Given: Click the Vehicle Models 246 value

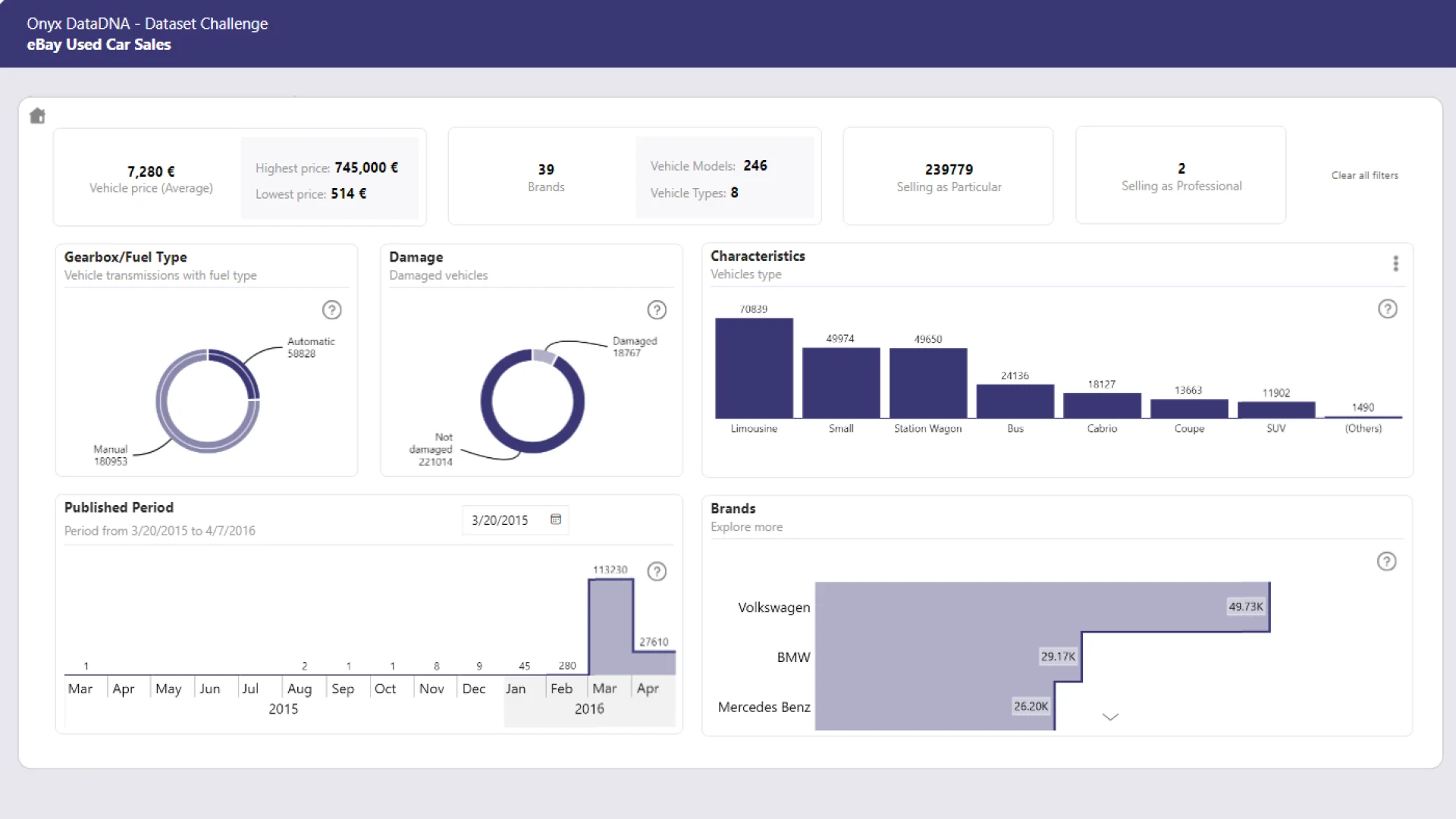Looking at the screenshot, I should click(x=755, y=165).
